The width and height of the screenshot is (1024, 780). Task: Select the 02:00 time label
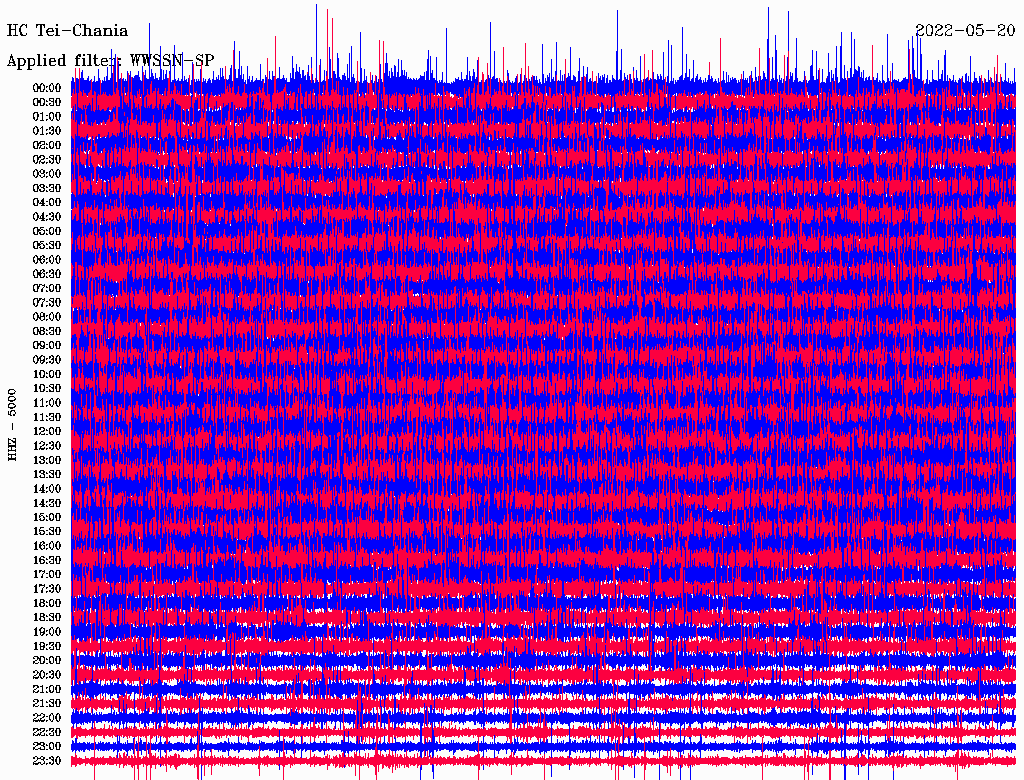pyautogui.click(x=47, y=146)
